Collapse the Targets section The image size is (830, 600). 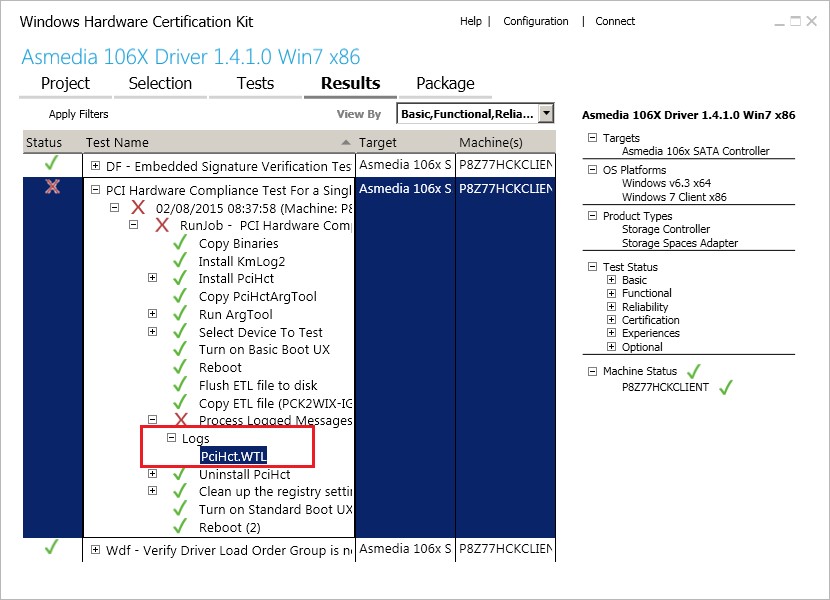tap(592, 138)
